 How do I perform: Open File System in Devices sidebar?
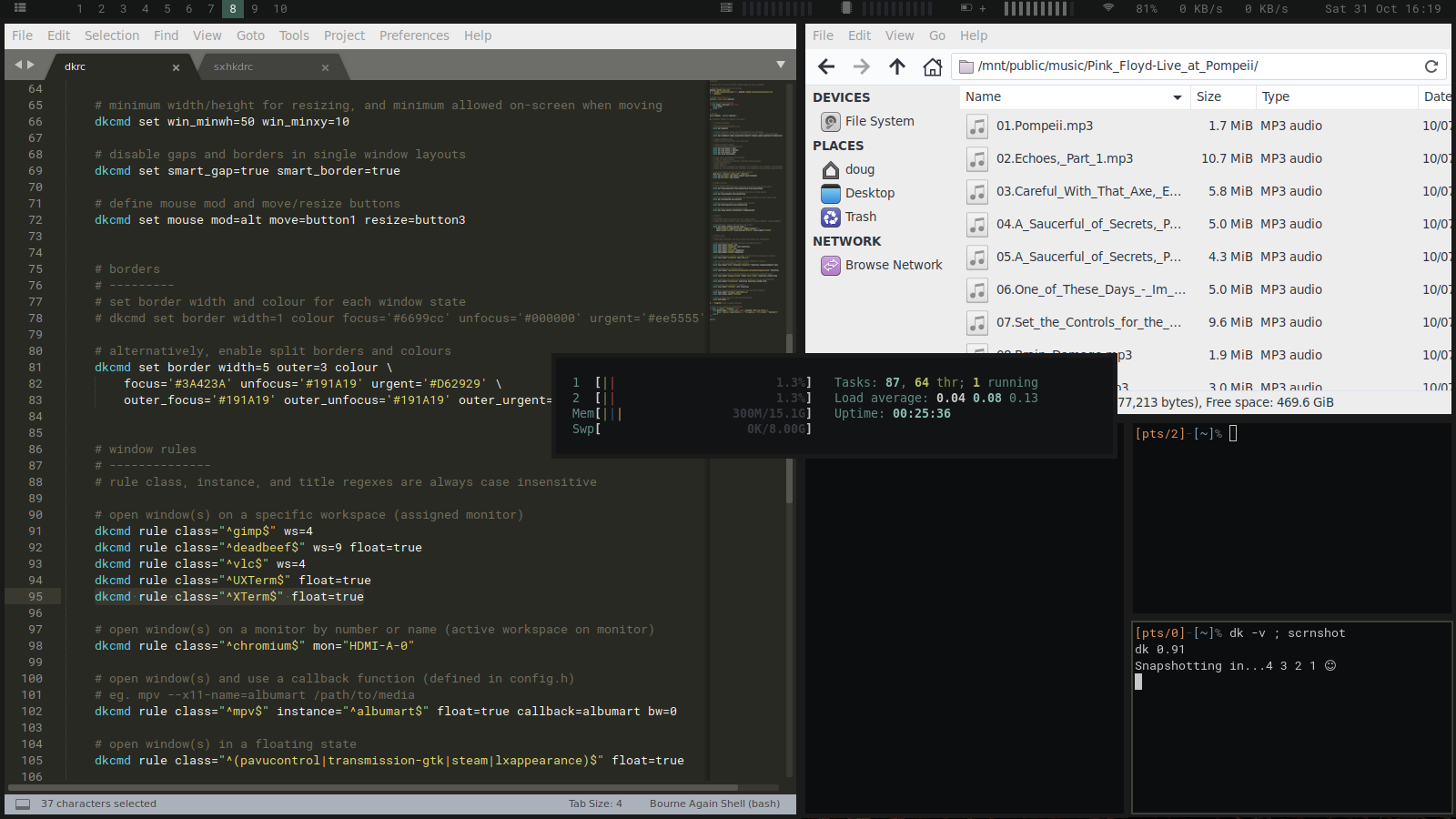(x=878, y=121)
